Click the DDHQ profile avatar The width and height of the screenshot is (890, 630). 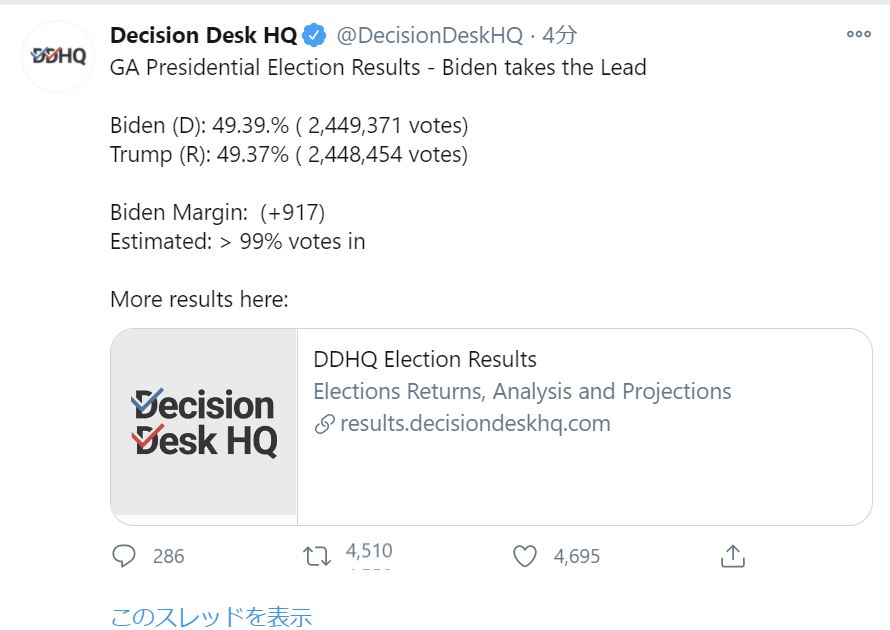tap(57, 56)
